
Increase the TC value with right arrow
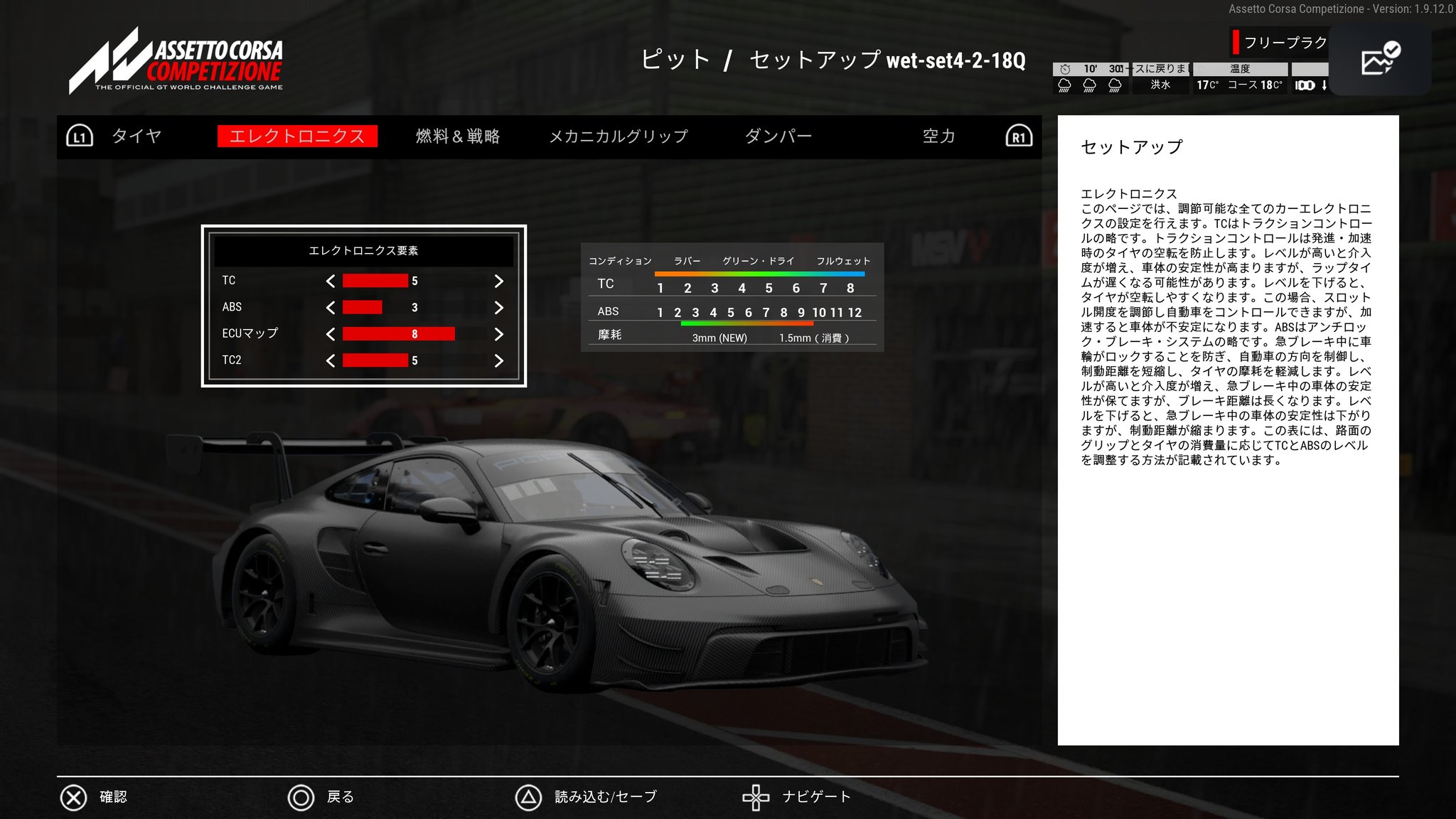click(498, 281)
